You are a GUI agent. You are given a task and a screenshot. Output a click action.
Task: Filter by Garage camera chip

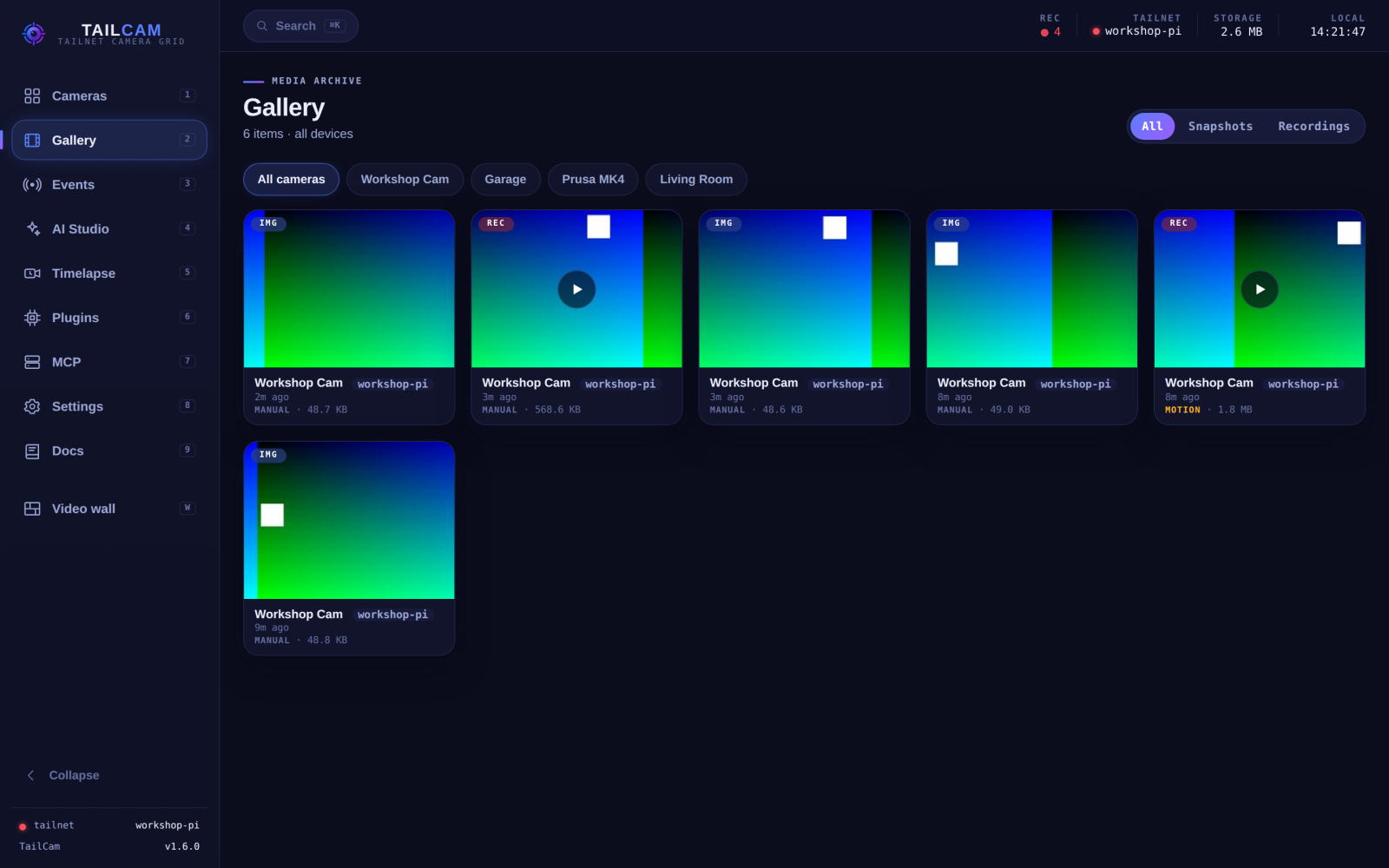point(505,179)
